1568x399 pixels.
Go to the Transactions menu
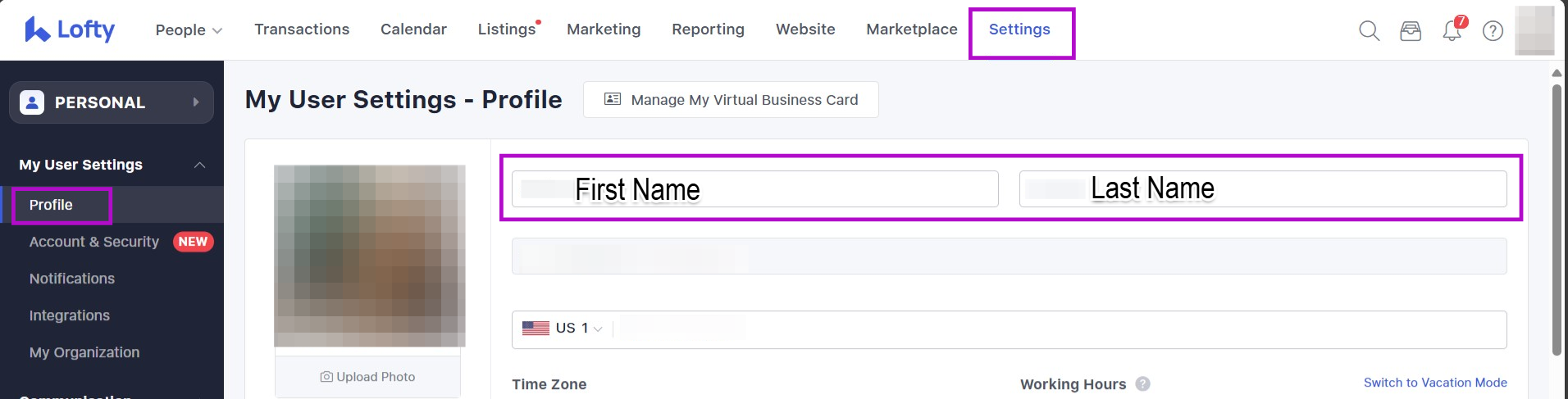coord(302,29)
